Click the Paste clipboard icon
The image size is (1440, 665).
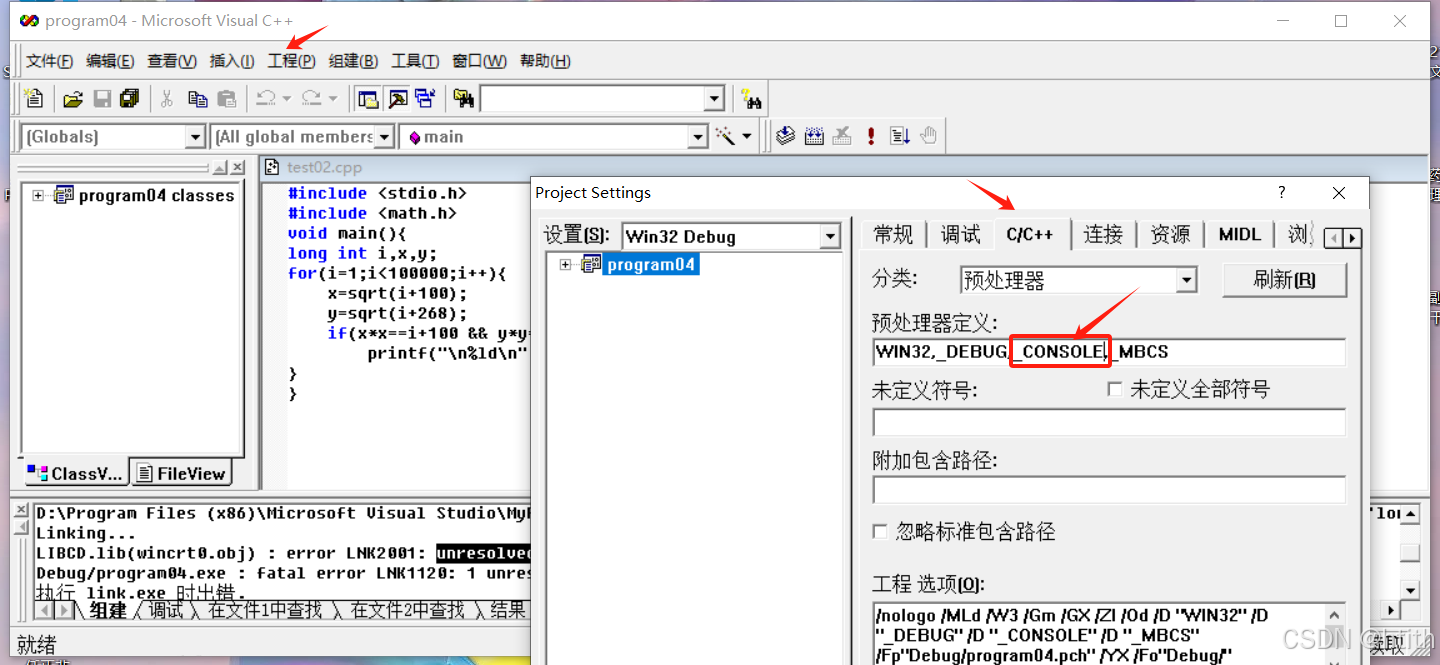click(x=227, y=98)
